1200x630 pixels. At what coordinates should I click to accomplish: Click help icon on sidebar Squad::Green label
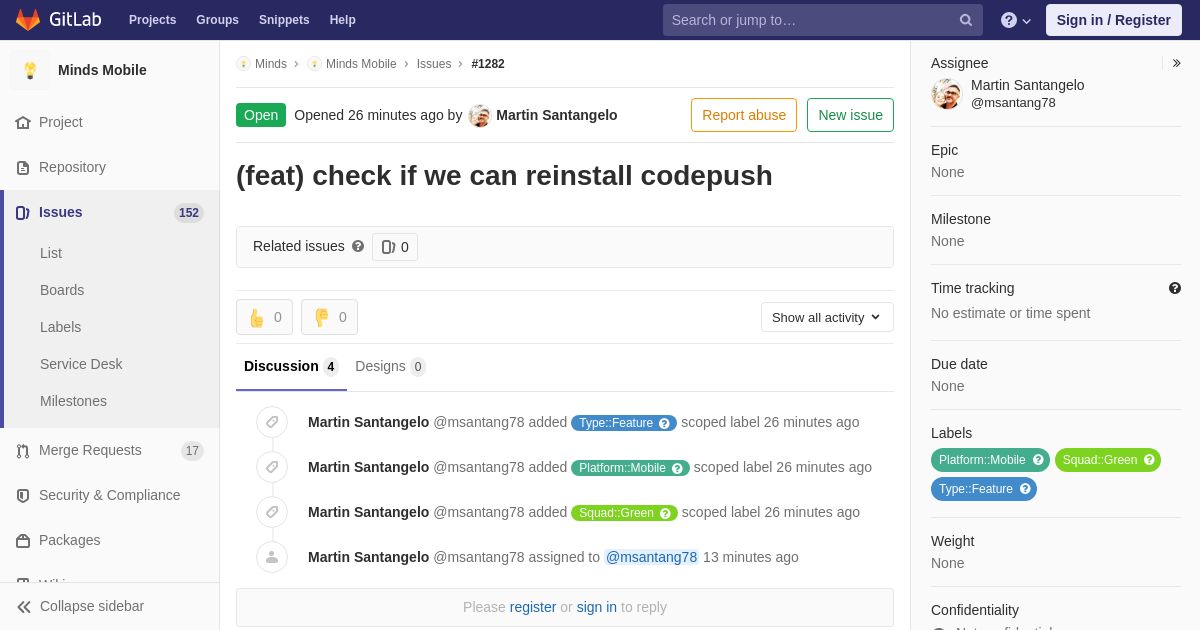[x=1149, y=460]
